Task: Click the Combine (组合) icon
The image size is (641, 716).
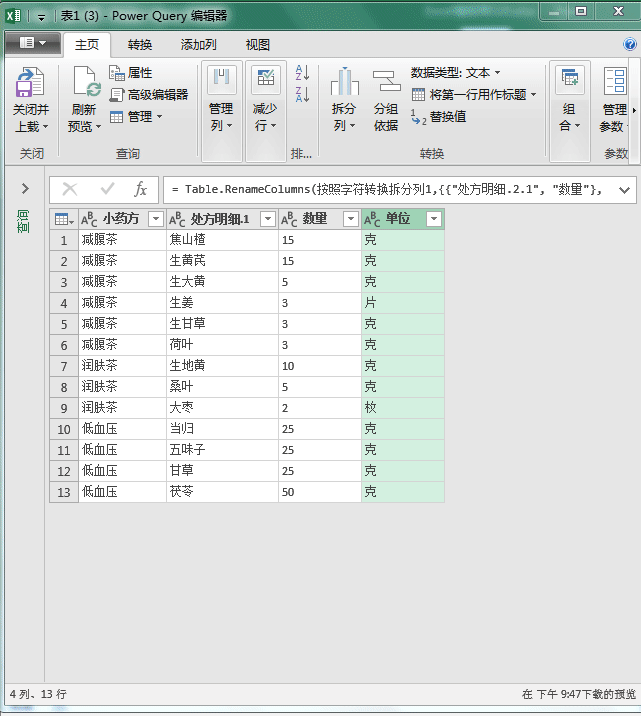Action: point(570,78)
